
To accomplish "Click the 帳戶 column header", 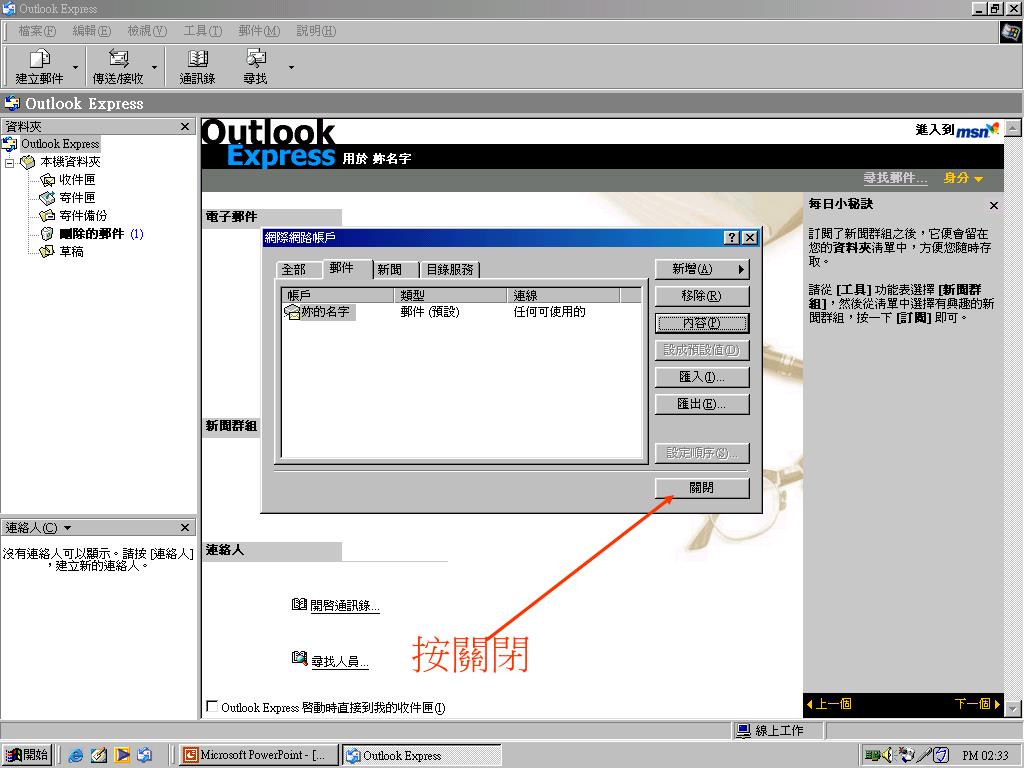I will 338,295.
